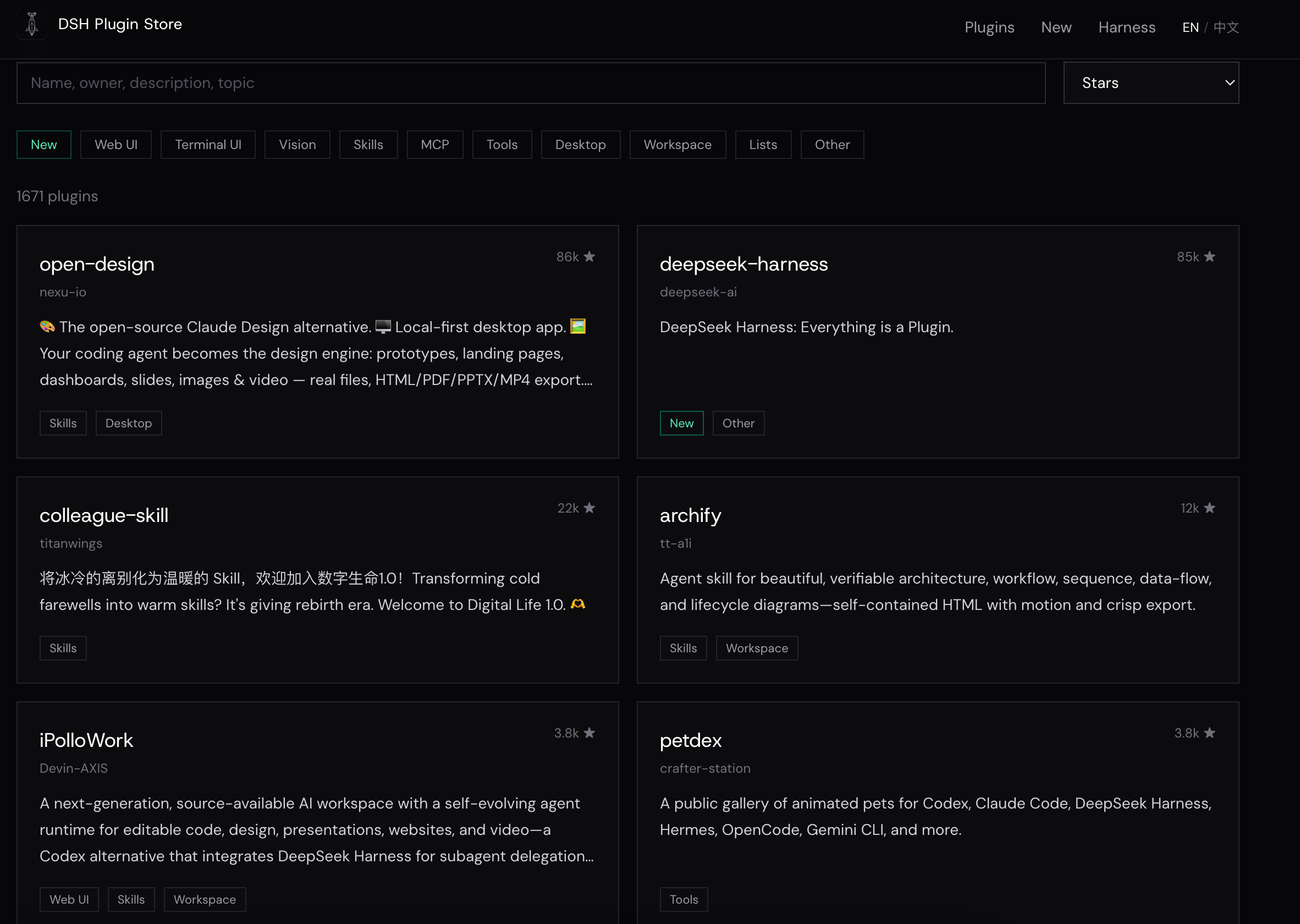Click the nexu-io owner name
The image size is (1300, 924).
[63, 293]
